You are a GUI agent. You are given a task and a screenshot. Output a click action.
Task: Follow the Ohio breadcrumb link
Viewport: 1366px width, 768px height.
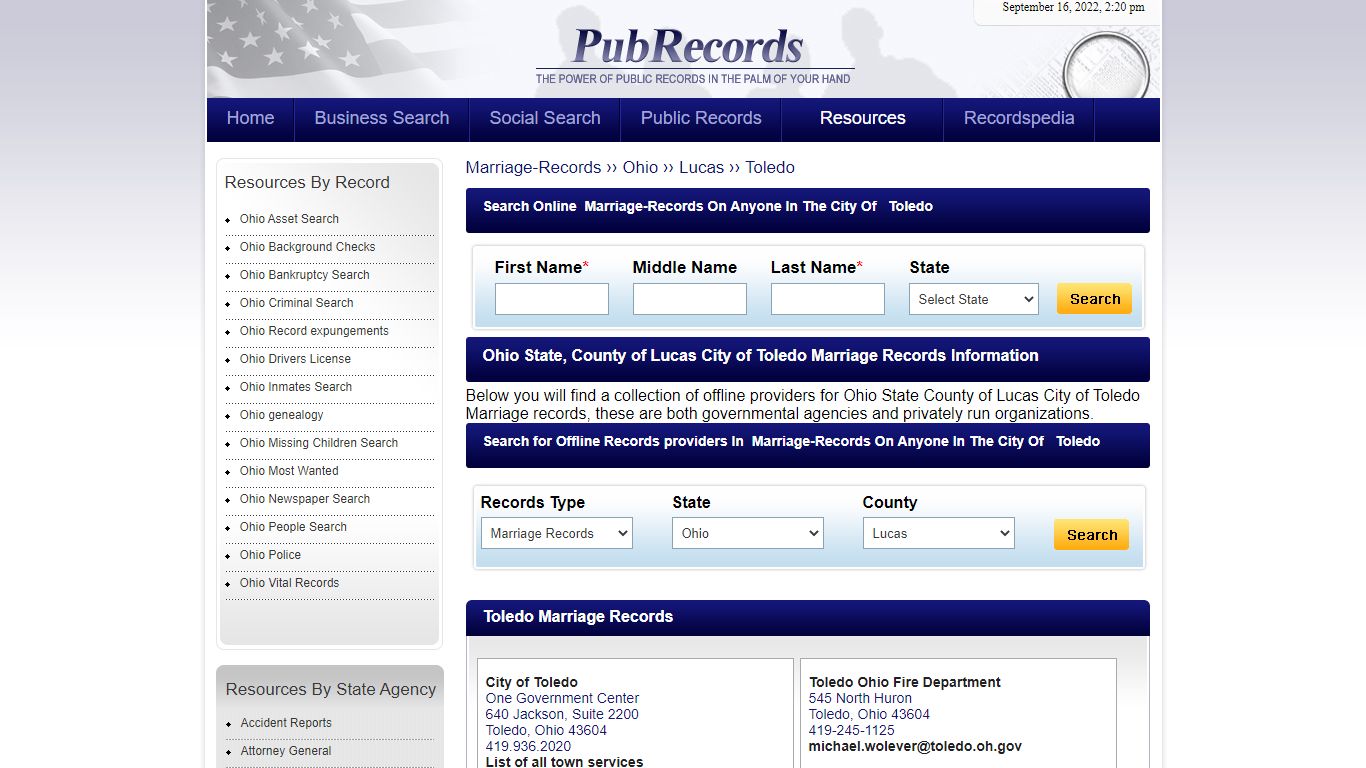click(640, 167)
